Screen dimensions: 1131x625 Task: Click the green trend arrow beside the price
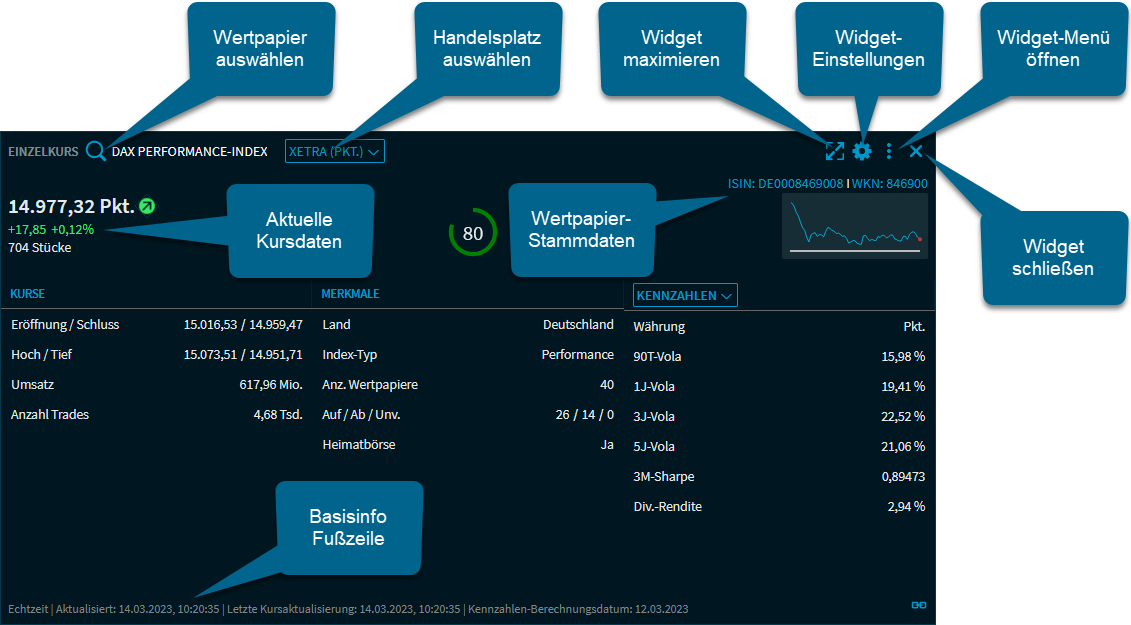[147, 207]
